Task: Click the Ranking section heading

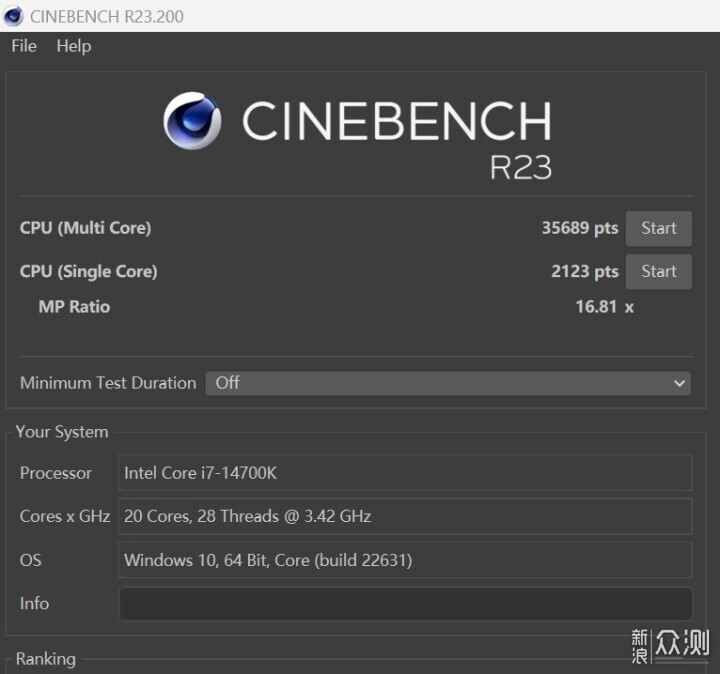Action: point(46,659)
